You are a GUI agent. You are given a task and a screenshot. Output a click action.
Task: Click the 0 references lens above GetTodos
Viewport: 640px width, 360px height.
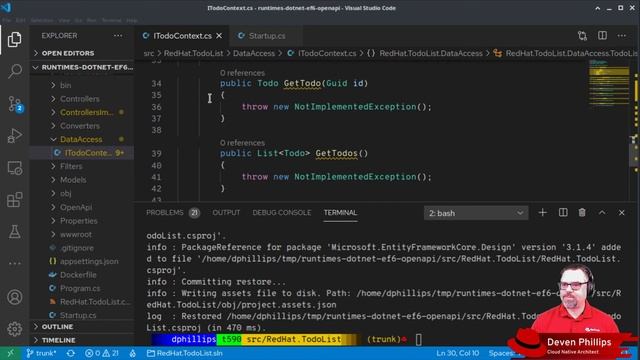pos(242,143)
